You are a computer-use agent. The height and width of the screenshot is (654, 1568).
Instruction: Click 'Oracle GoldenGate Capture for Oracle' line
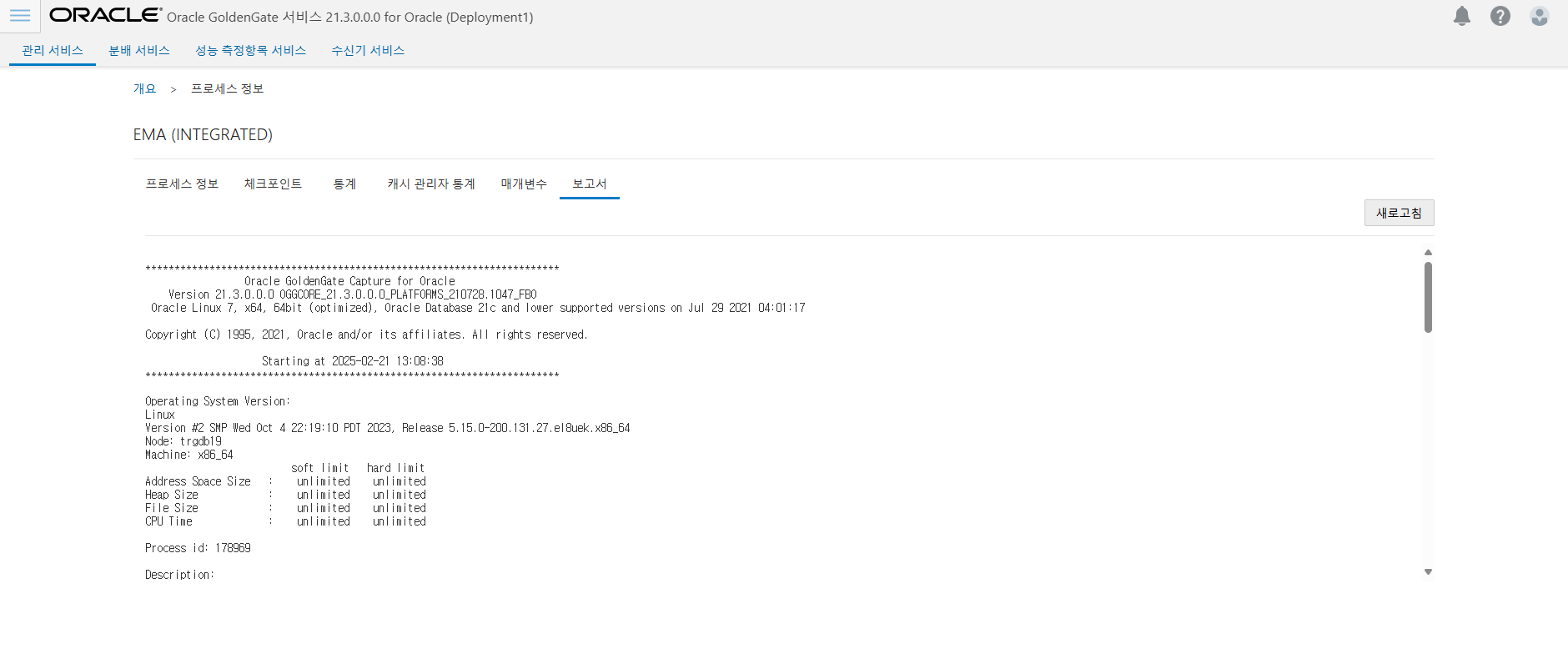(349, 281)
